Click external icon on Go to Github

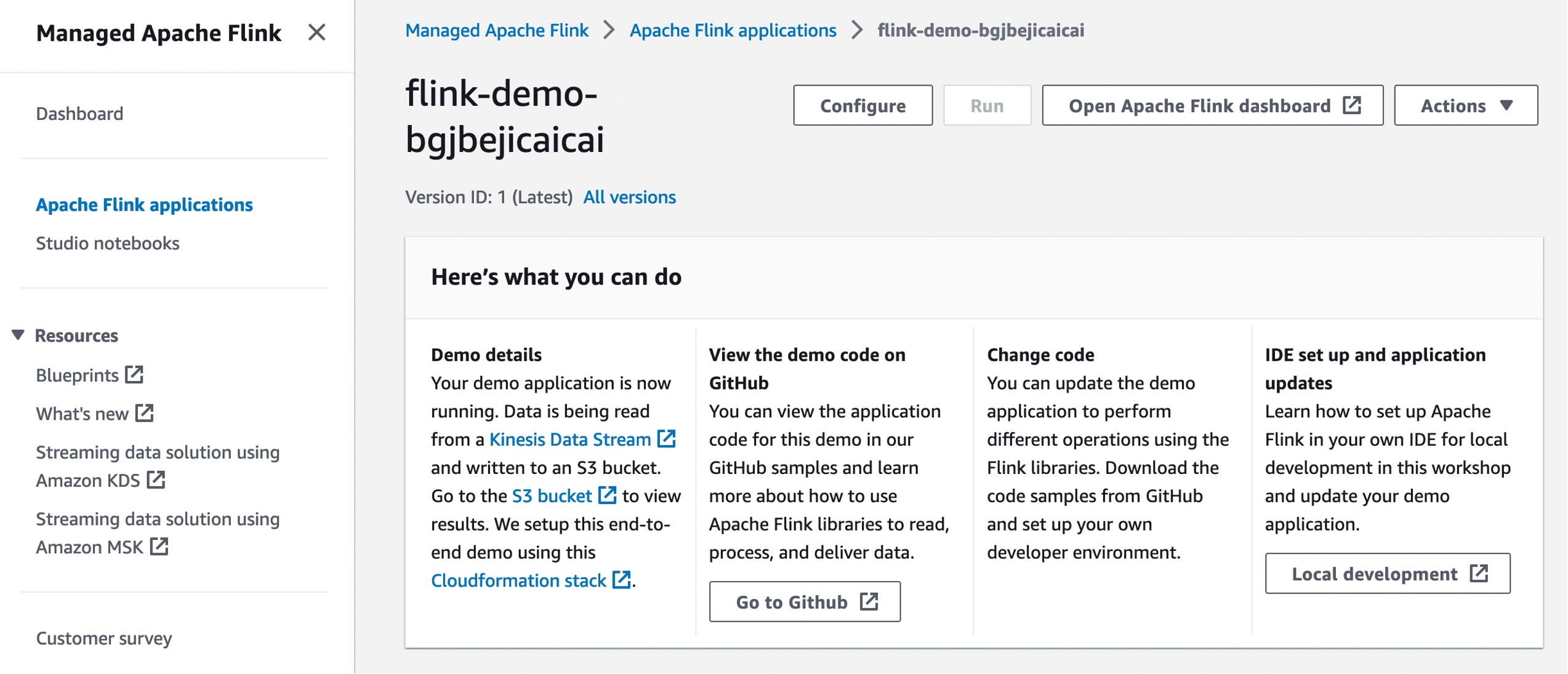tap(869, 601)
